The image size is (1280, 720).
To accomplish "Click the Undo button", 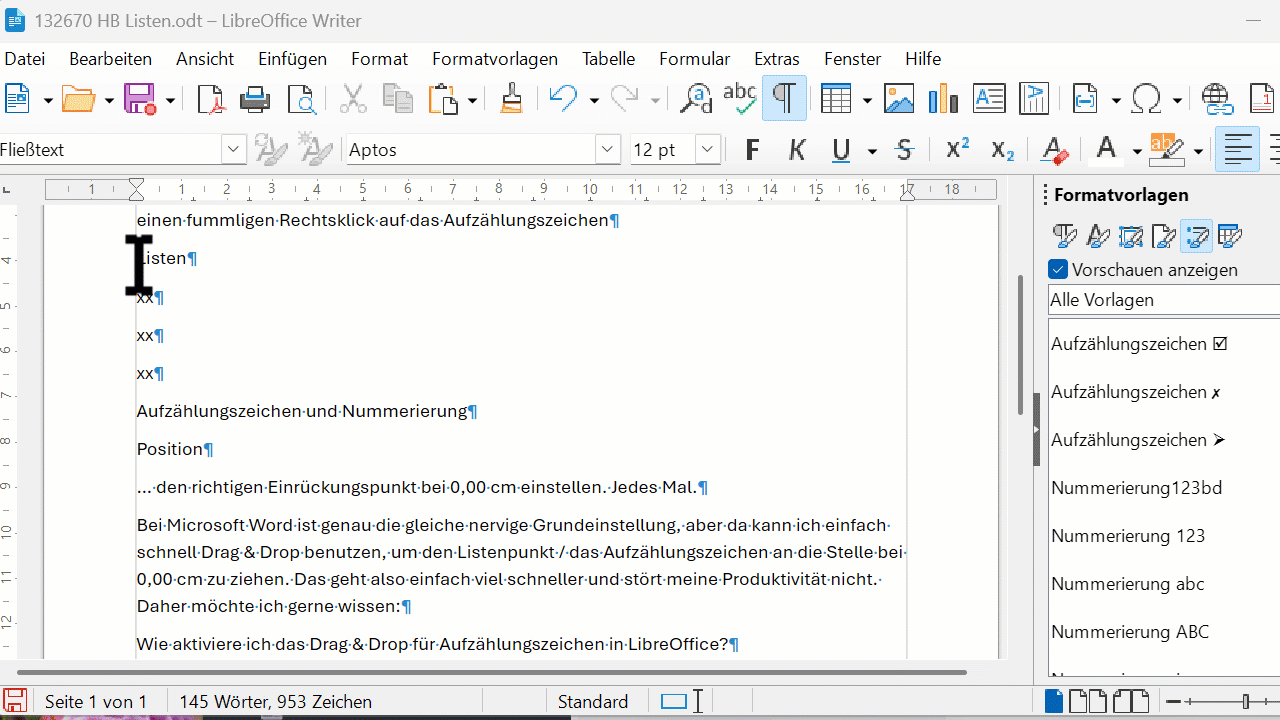I will pos(563,99).
